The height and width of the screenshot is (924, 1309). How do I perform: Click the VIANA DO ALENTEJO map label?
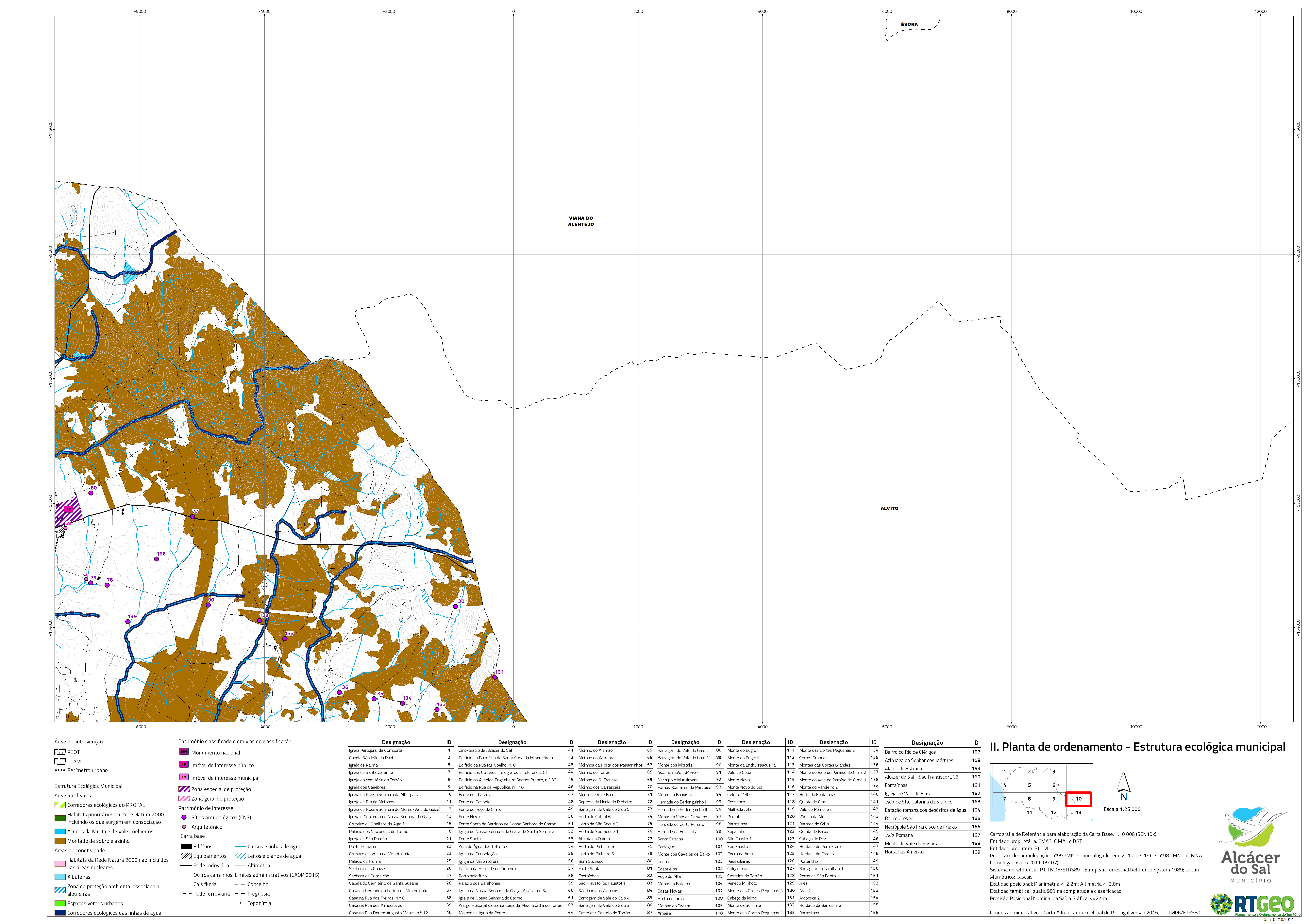pyautogui.click(x=581, y=221)
